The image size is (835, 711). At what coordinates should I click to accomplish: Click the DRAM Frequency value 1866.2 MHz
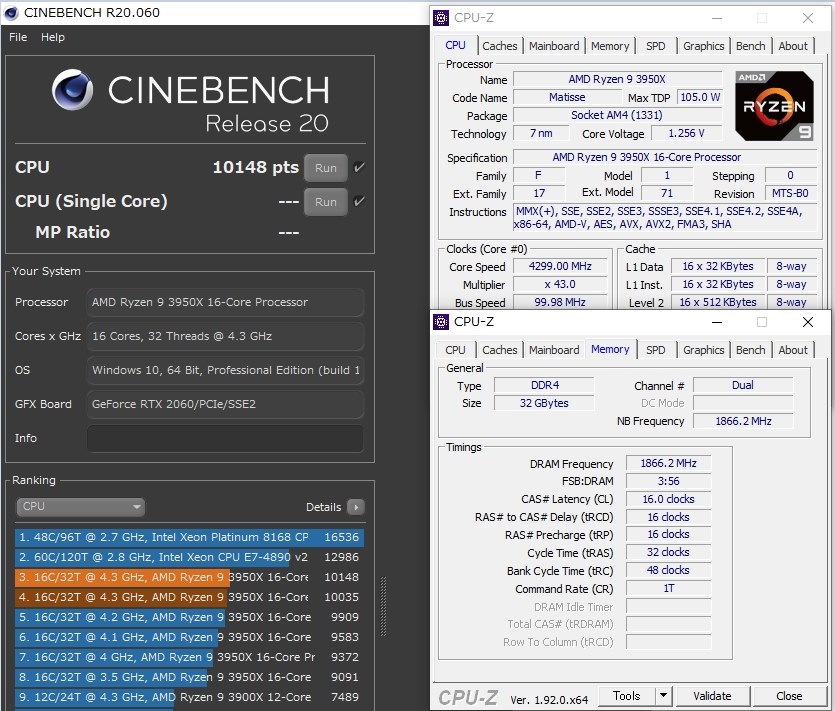pos(668,463)
